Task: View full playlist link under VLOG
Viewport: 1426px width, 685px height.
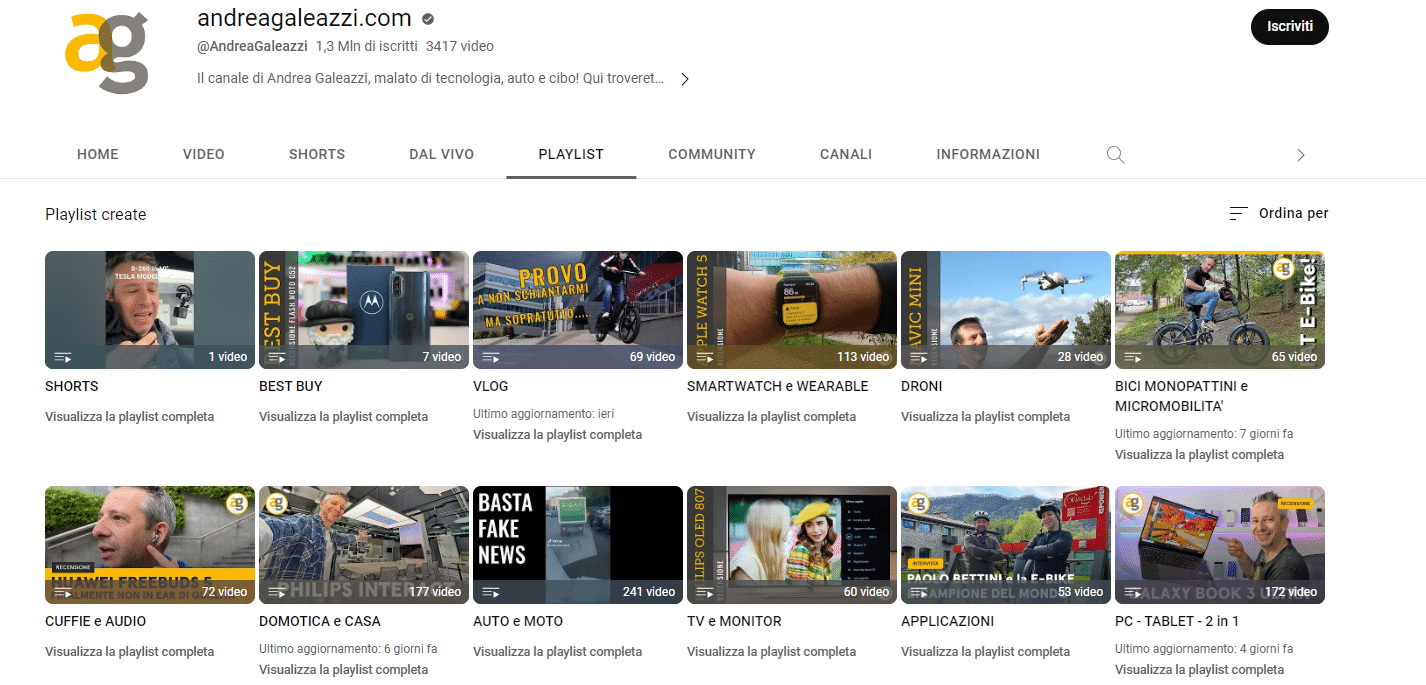Action: (x=557, y=435)
